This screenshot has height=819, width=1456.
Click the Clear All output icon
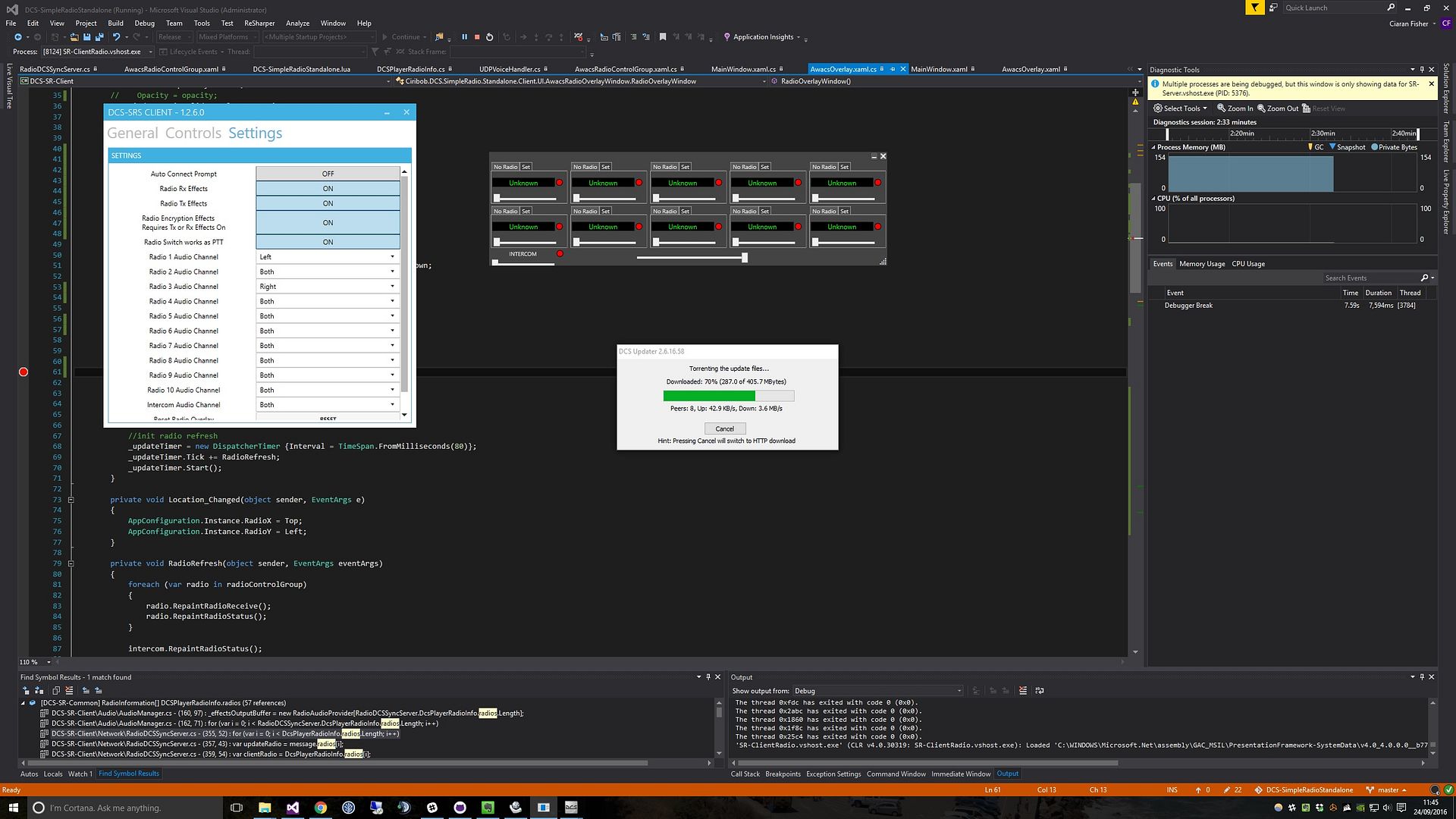(x=1023, y=691)
